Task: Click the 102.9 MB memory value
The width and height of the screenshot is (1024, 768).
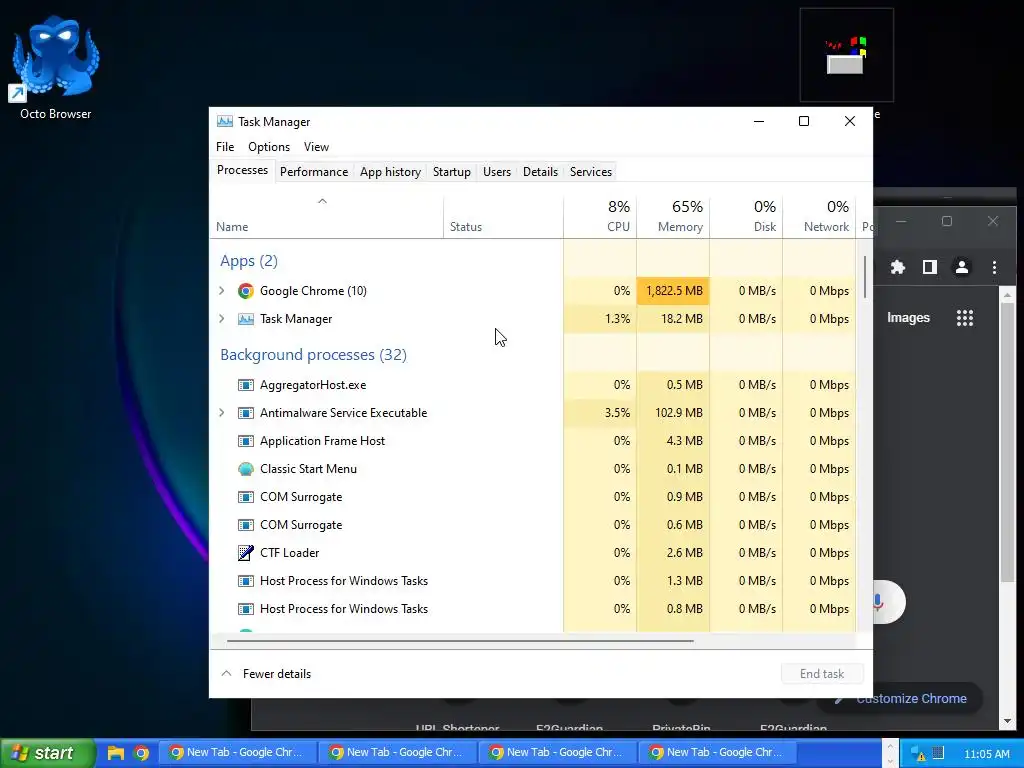Action: click(x=679, y=413)
